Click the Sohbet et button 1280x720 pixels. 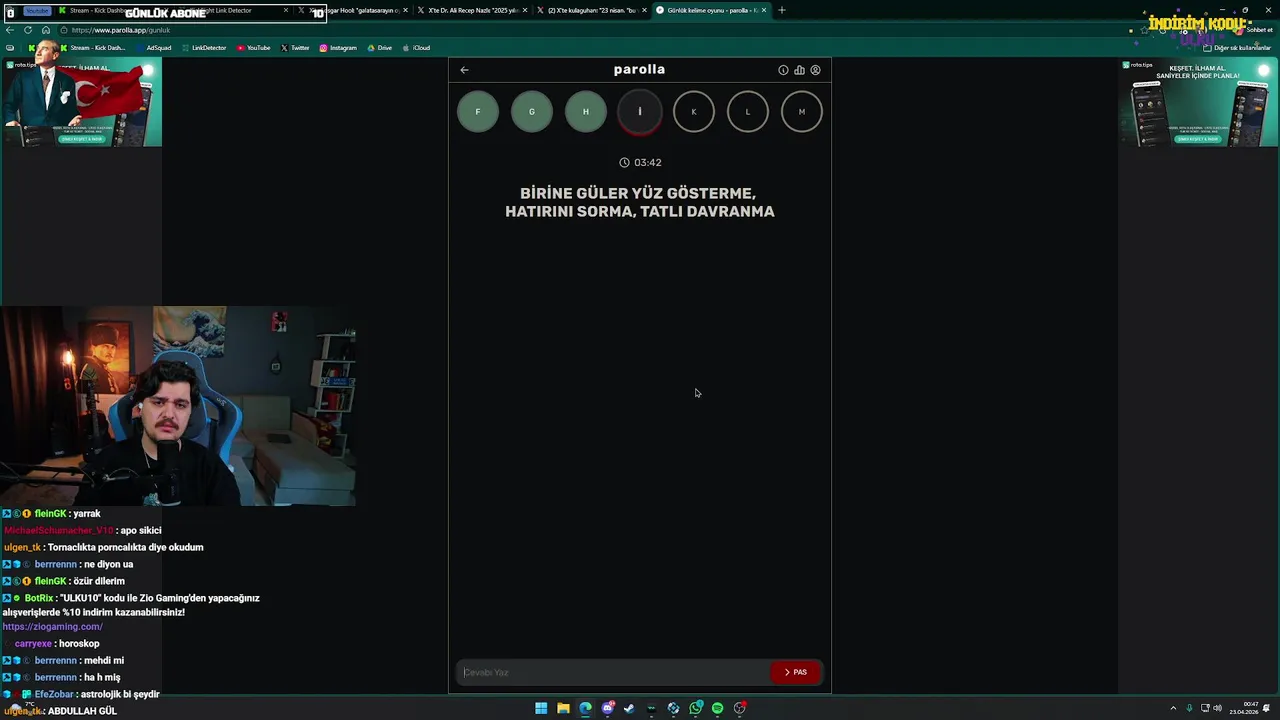click(1254, 30)
